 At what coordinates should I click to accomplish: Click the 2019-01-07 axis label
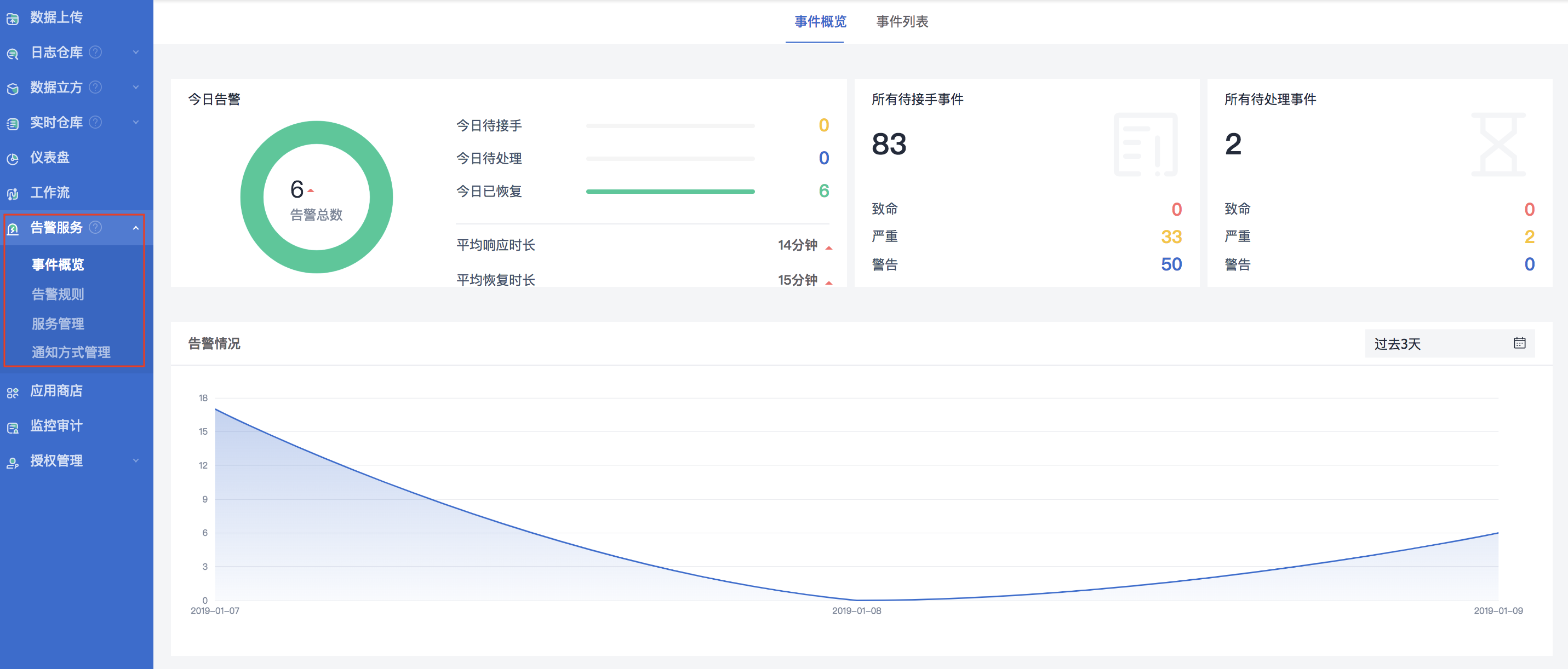[215, 610]
